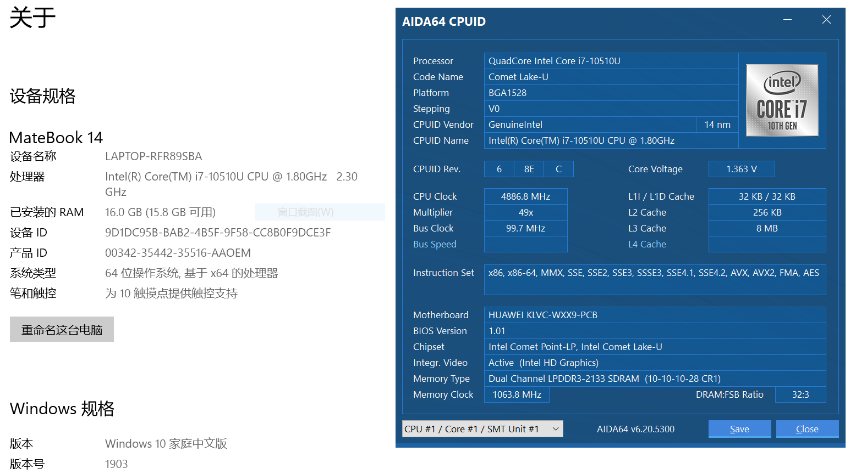This screenshot has height=474, width=867.
Task: Click the 版本号 value 1903
Action: pos(116,464)
